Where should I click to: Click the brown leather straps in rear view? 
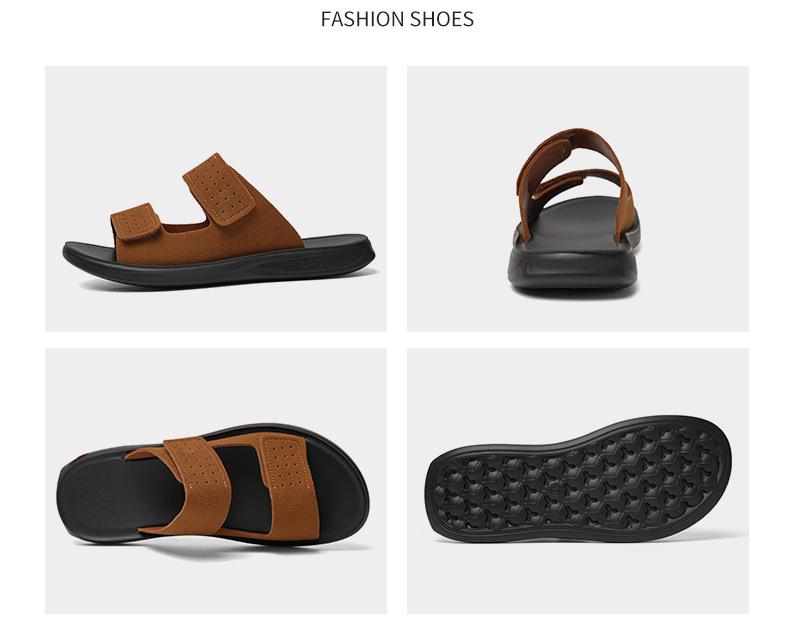pyautogui.click(x=574, y=174)
